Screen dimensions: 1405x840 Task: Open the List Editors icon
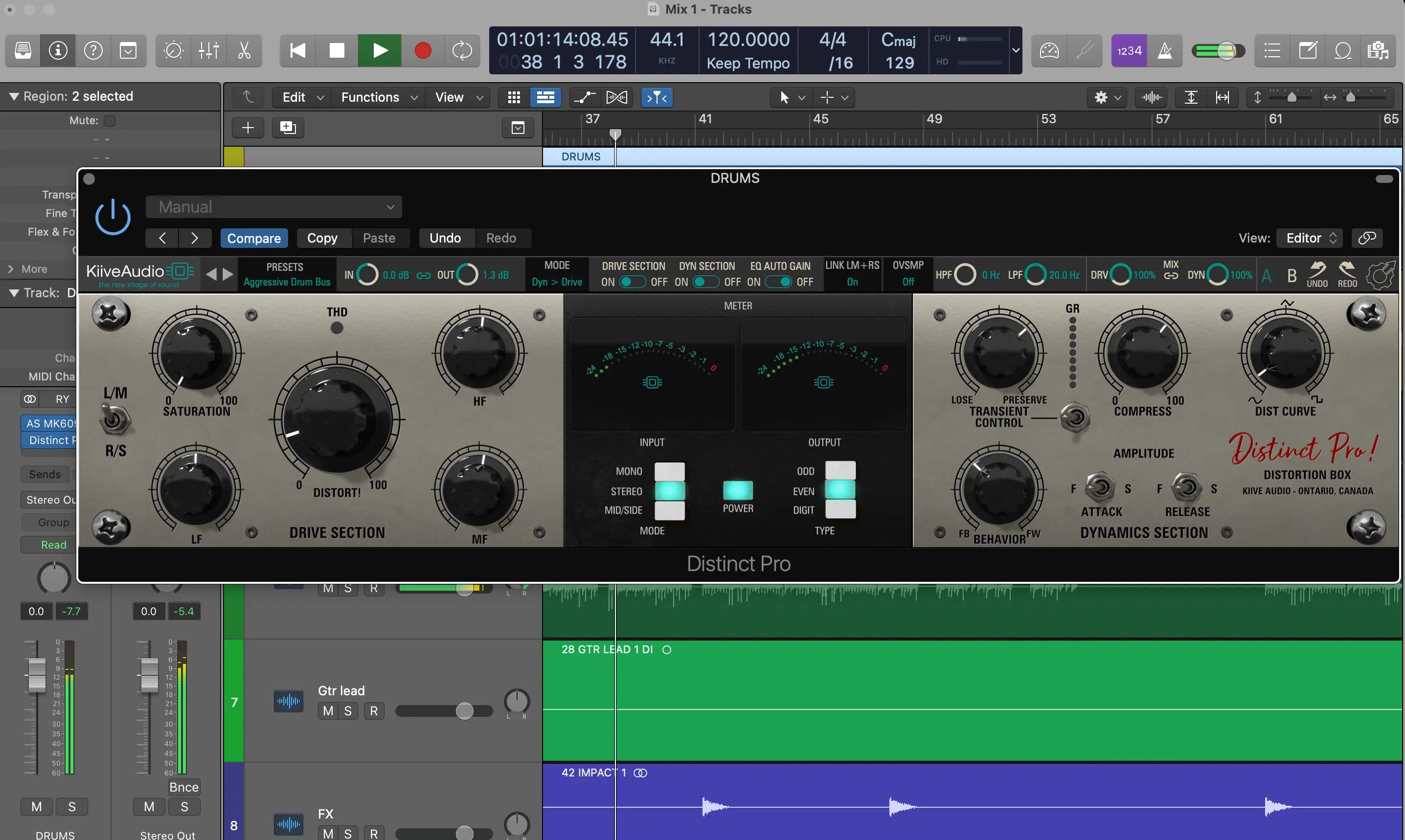tap(1272, 50)
